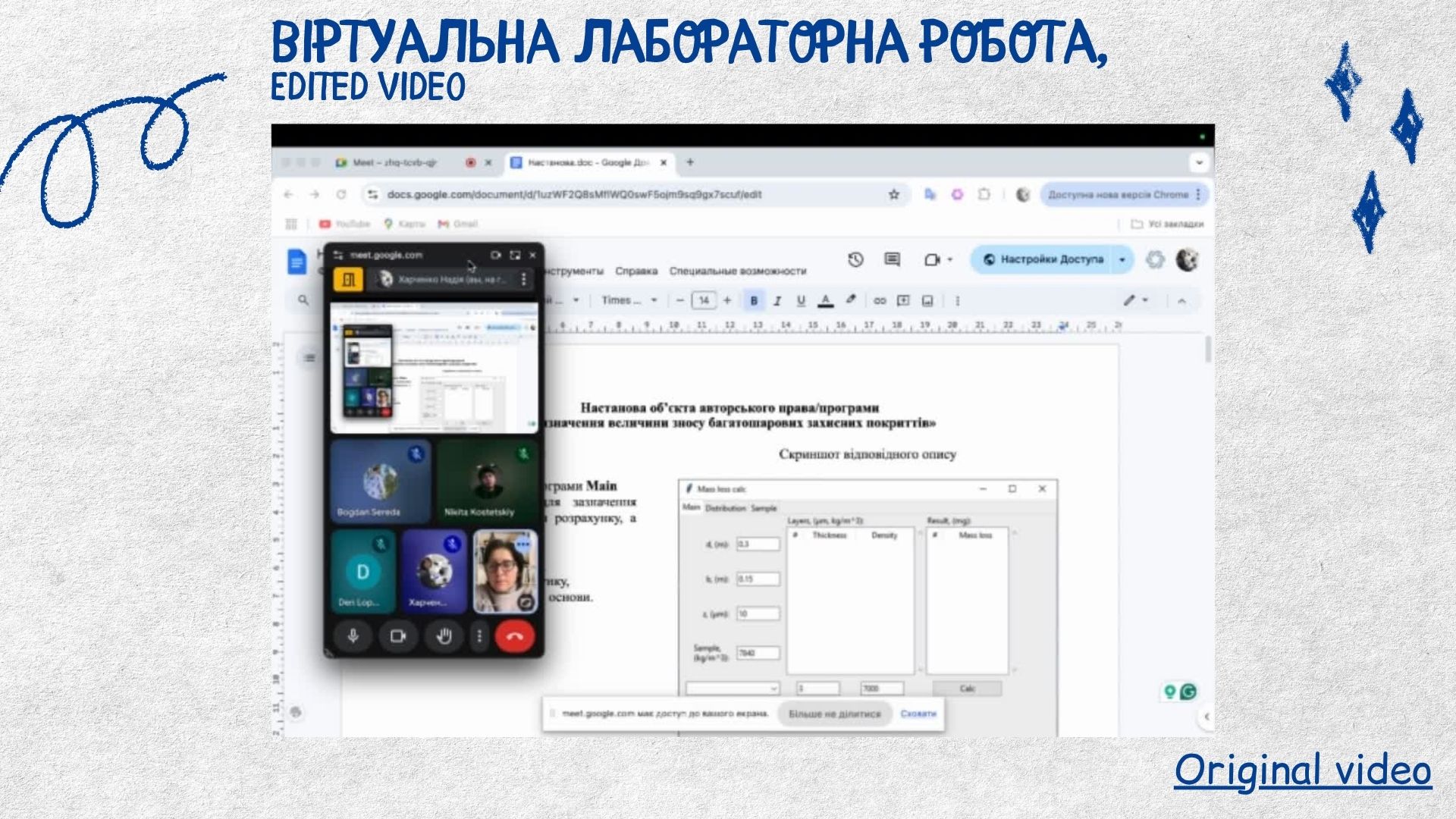Click the Більше не ділитися stop sharing button

(834, 714)
